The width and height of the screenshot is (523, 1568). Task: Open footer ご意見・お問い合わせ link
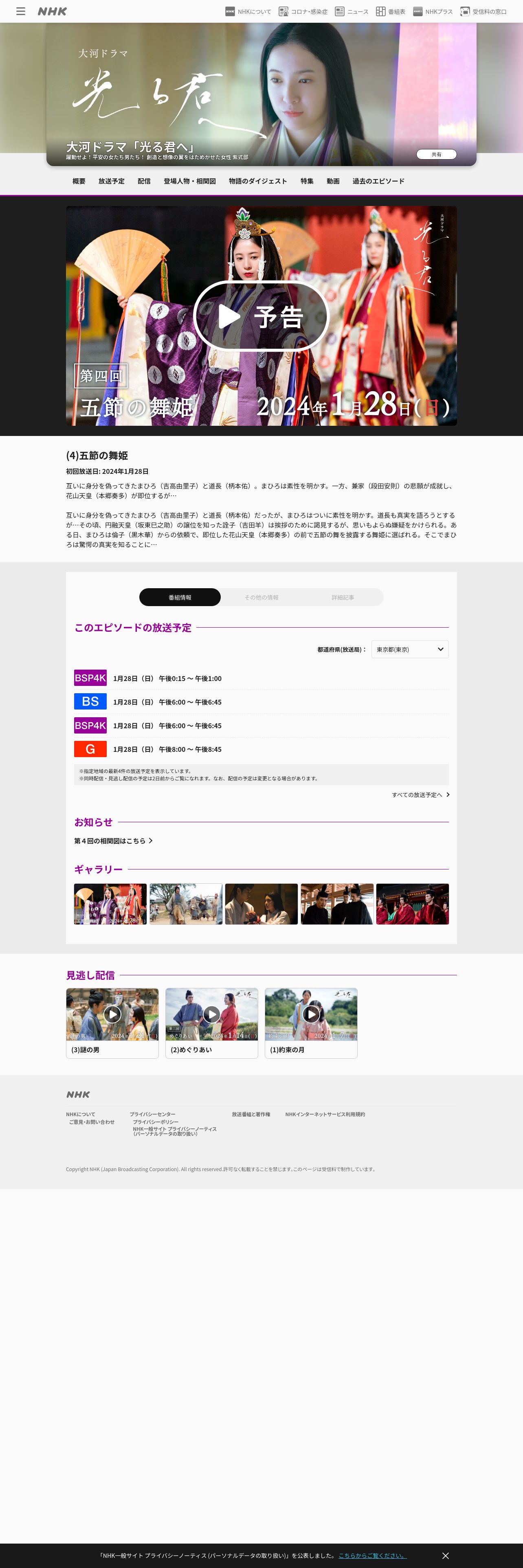coord(91,1122)
